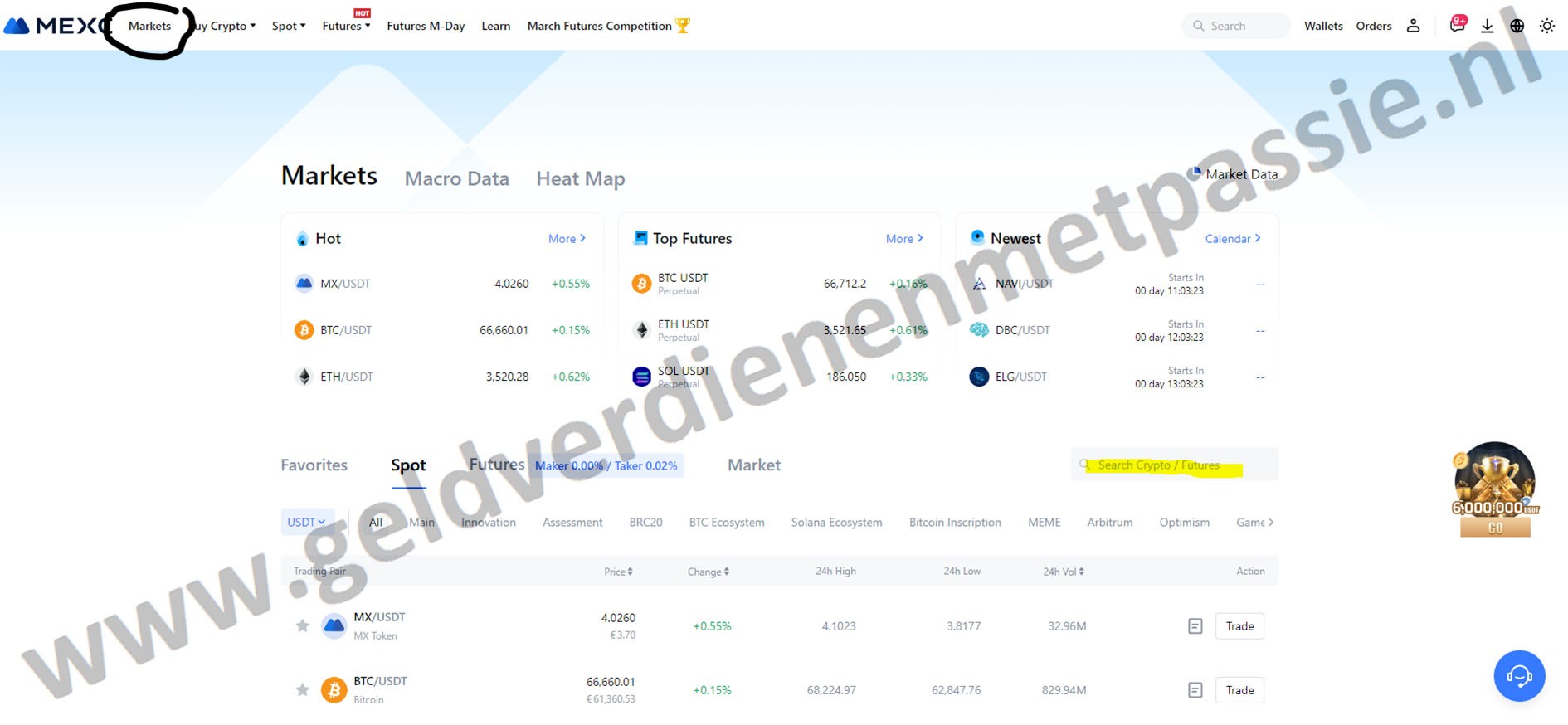Open the Spot dropdown in top navigation
Screen dimensions: 1568x725
289,26
